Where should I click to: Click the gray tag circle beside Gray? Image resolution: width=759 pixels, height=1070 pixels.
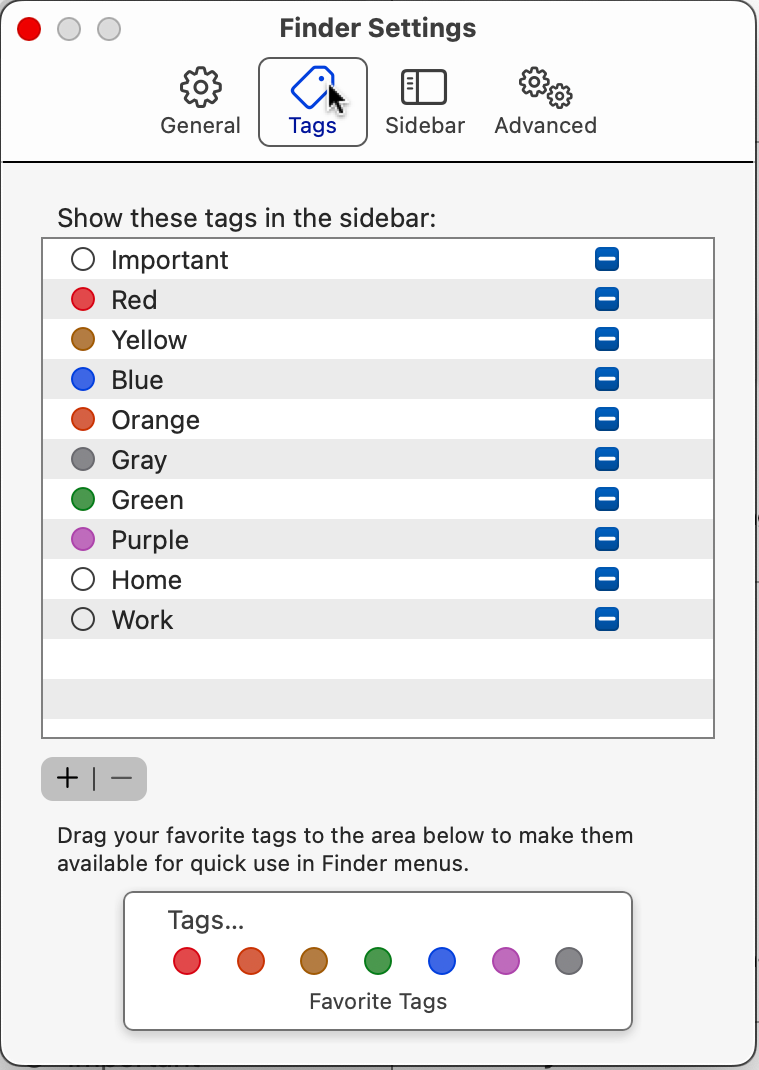83,459
